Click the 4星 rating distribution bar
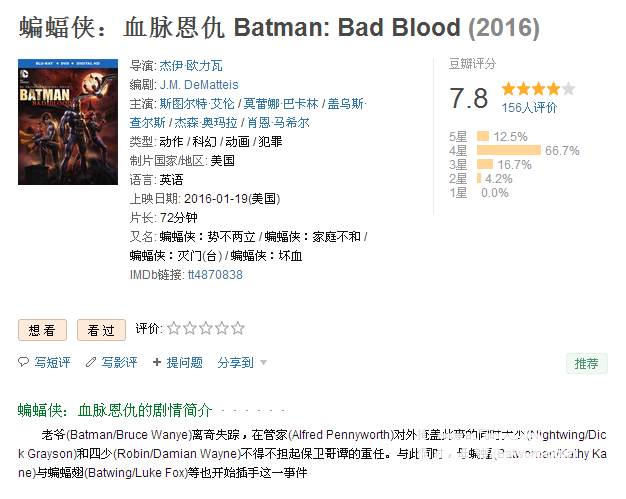The image size is (626, 499). 509,150
